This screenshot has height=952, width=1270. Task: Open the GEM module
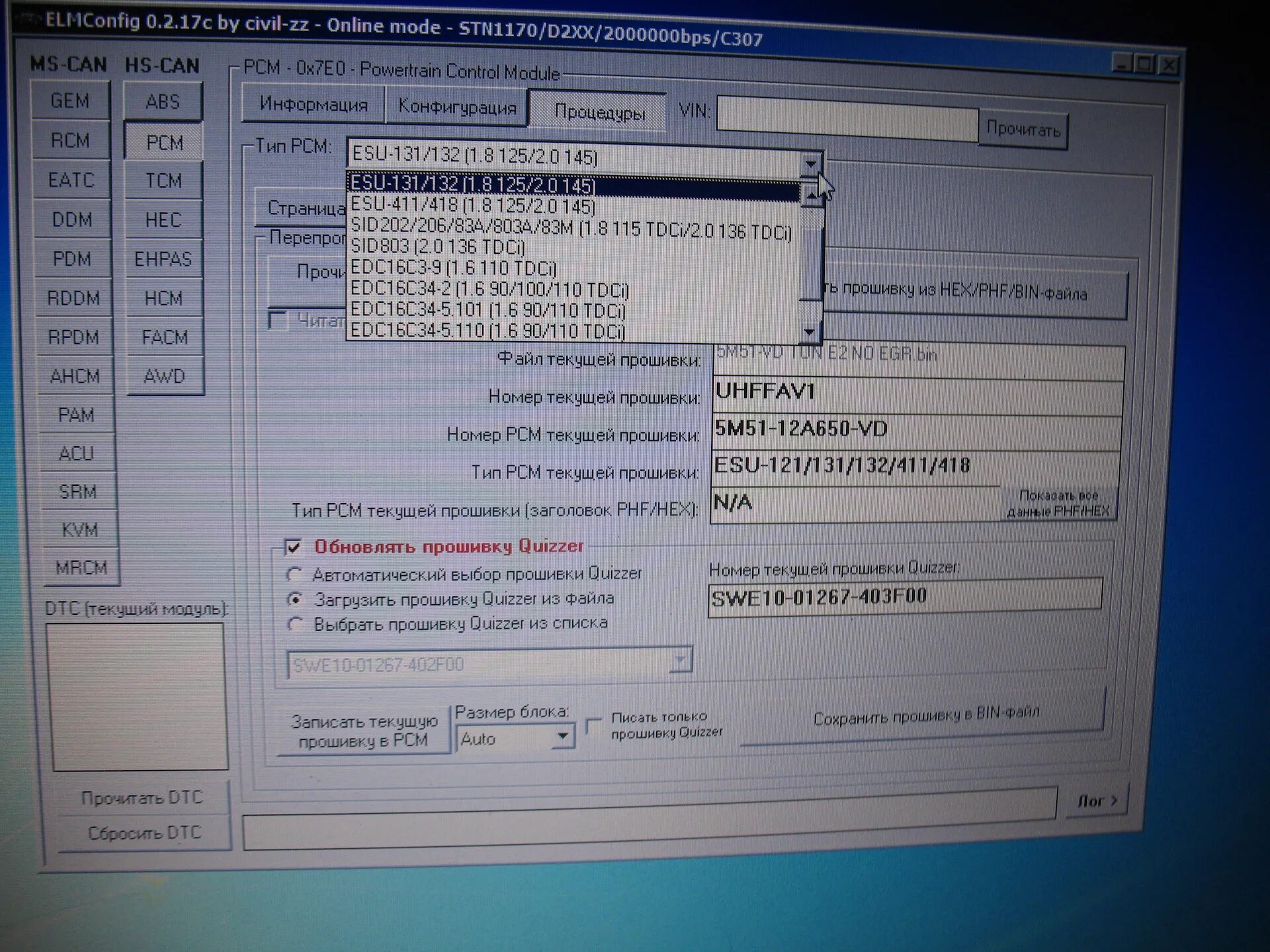coord(70,100)
